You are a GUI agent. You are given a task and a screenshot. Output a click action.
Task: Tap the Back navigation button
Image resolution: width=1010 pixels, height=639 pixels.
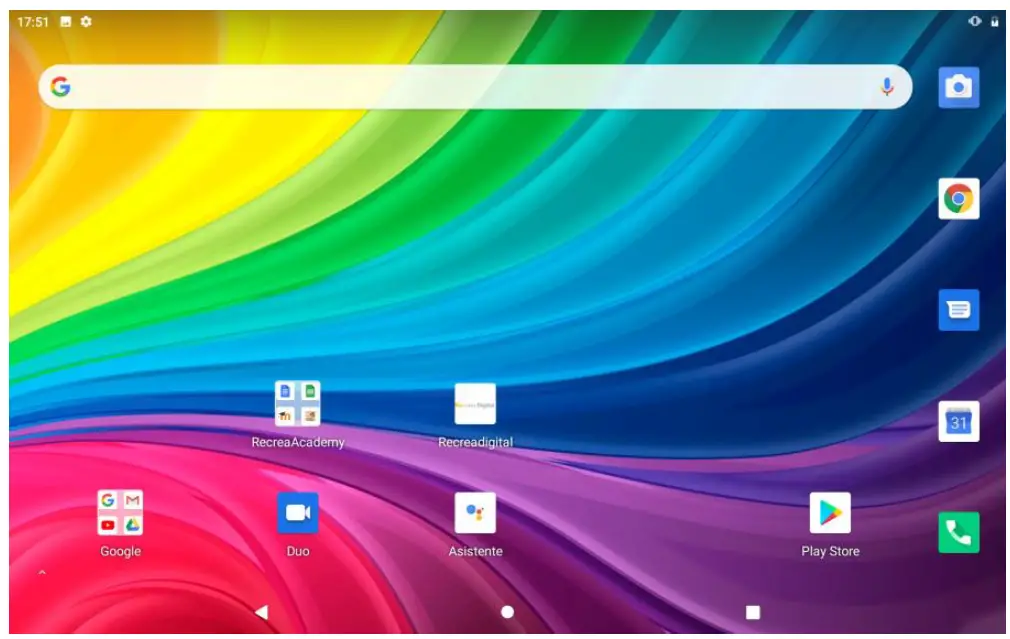pyautogui.click(x=262, y=612)
